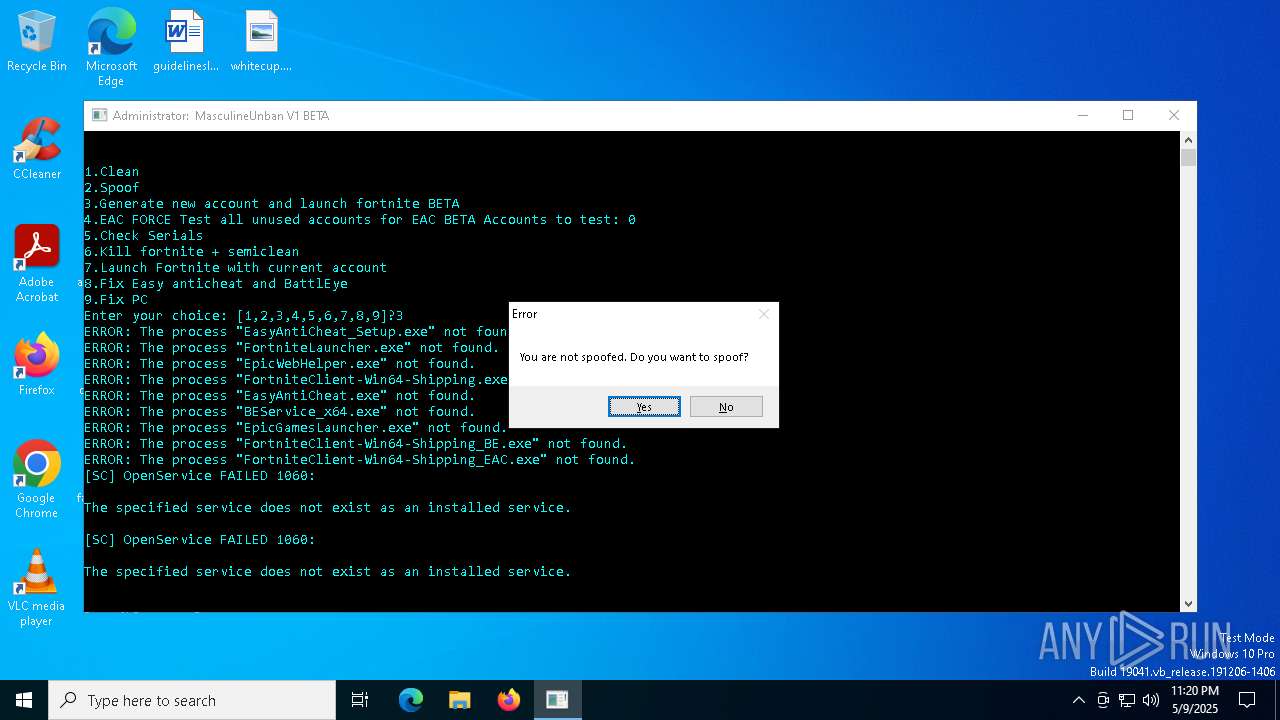This screenshot has width=1280, height=720.
Task: Click Yes in the Error dialog
Action: click(x=644, y=406)
